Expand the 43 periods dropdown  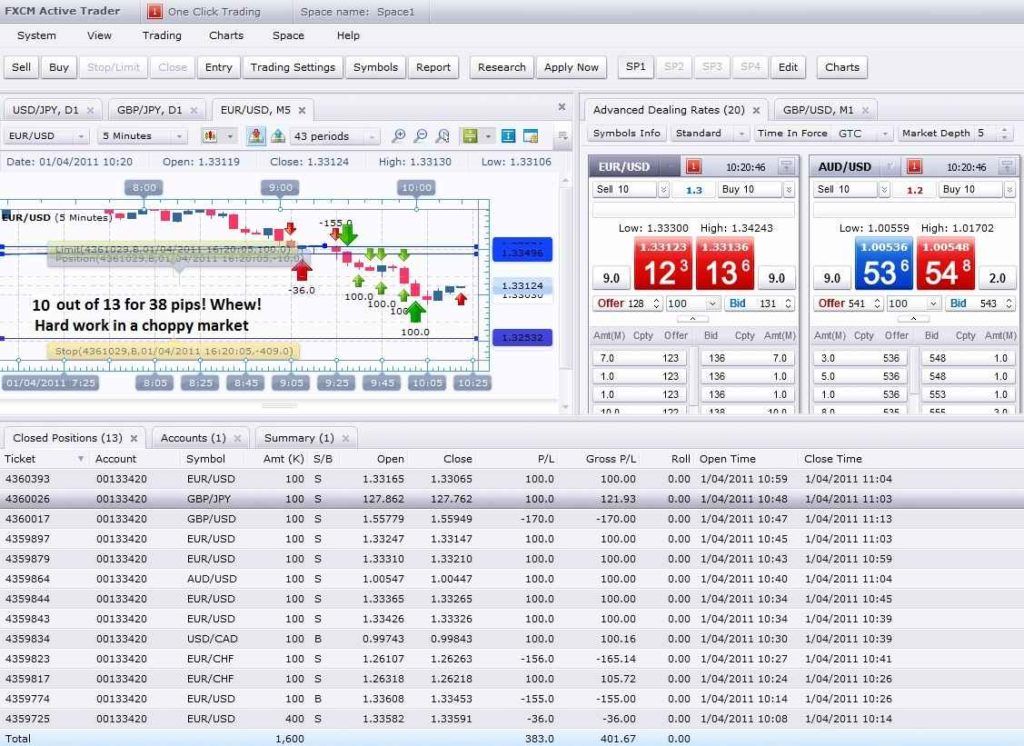(335, 136)
